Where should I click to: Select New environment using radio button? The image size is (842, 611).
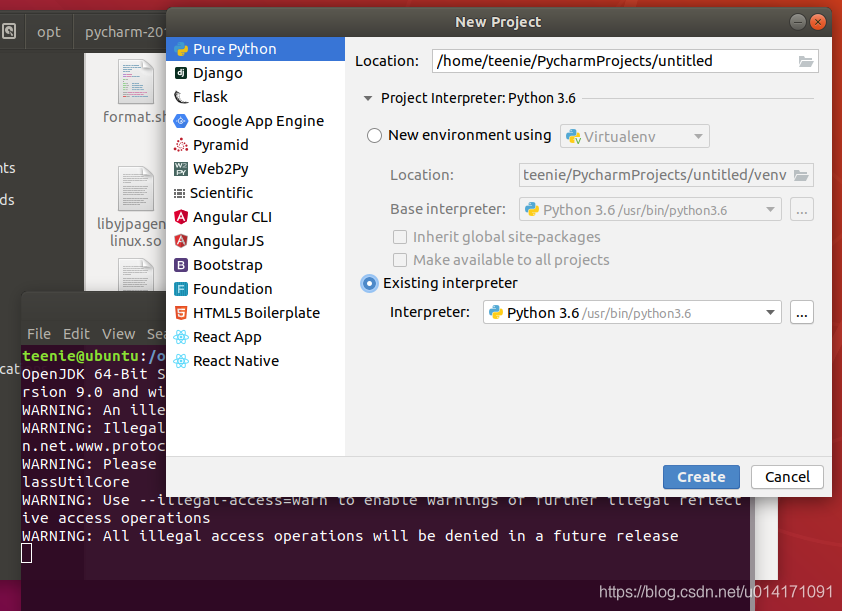(x=374, y=135)
